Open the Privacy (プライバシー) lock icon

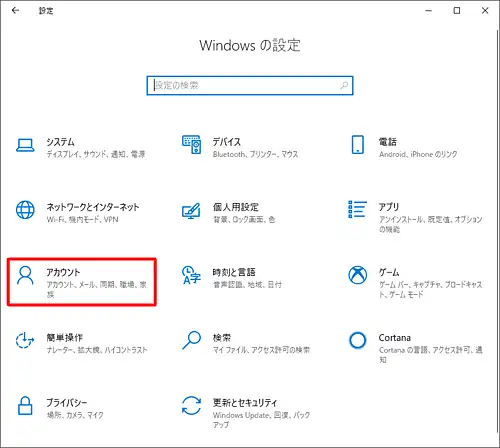[25, 406]
